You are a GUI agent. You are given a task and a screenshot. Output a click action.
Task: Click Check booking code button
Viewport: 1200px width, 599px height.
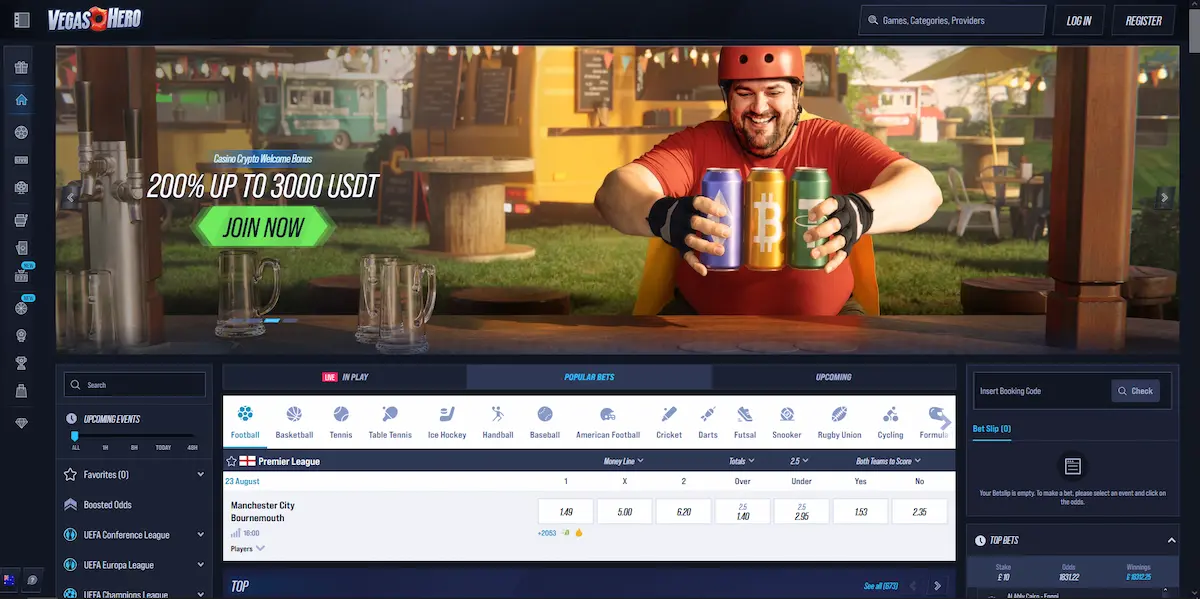pyautogui.click(x=1136, y=391)
